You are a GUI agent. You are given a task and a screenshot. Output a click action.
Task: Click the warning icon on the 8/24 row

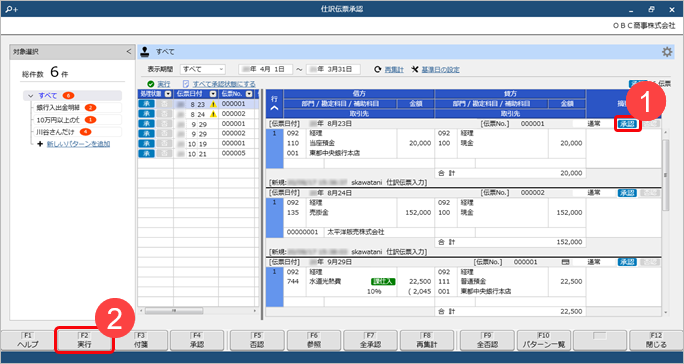click(213, 114)
